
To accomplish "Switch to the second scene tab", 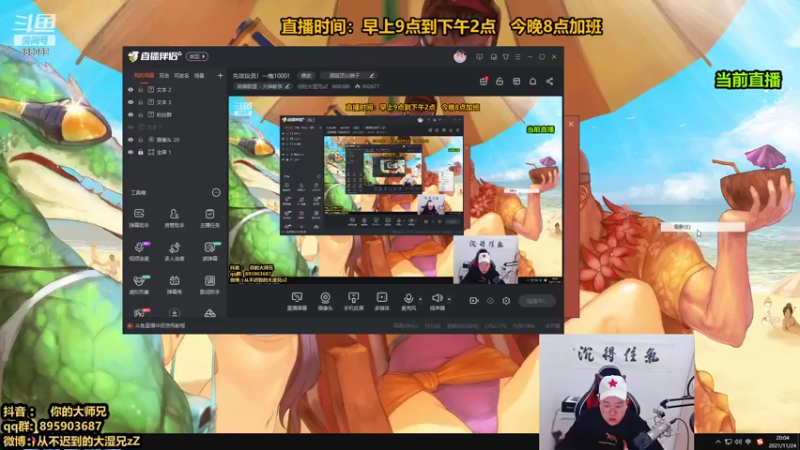I will coord(164,76).
